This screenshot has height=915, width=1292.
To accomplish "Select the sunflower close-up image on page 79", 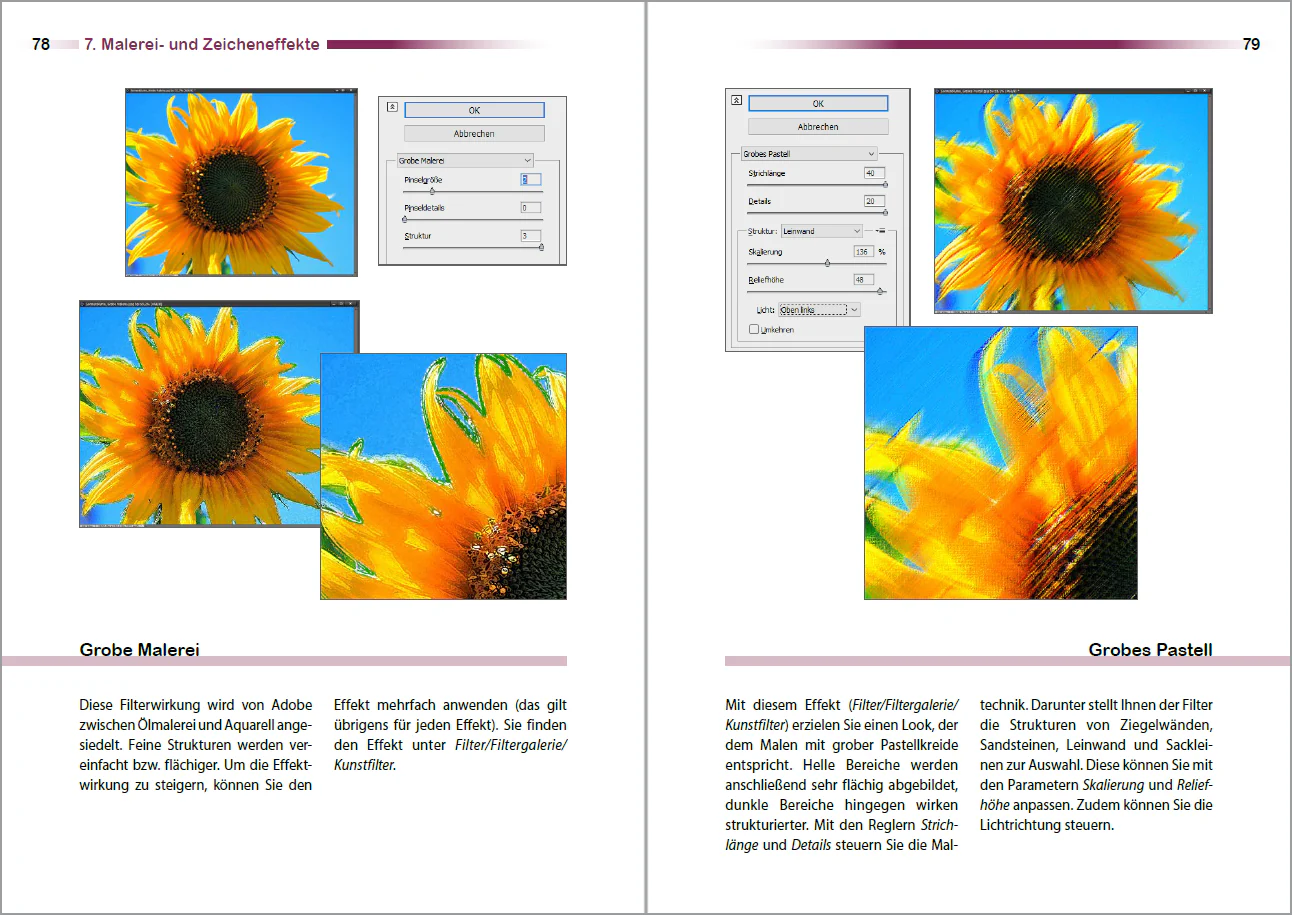I will 1001,463.
